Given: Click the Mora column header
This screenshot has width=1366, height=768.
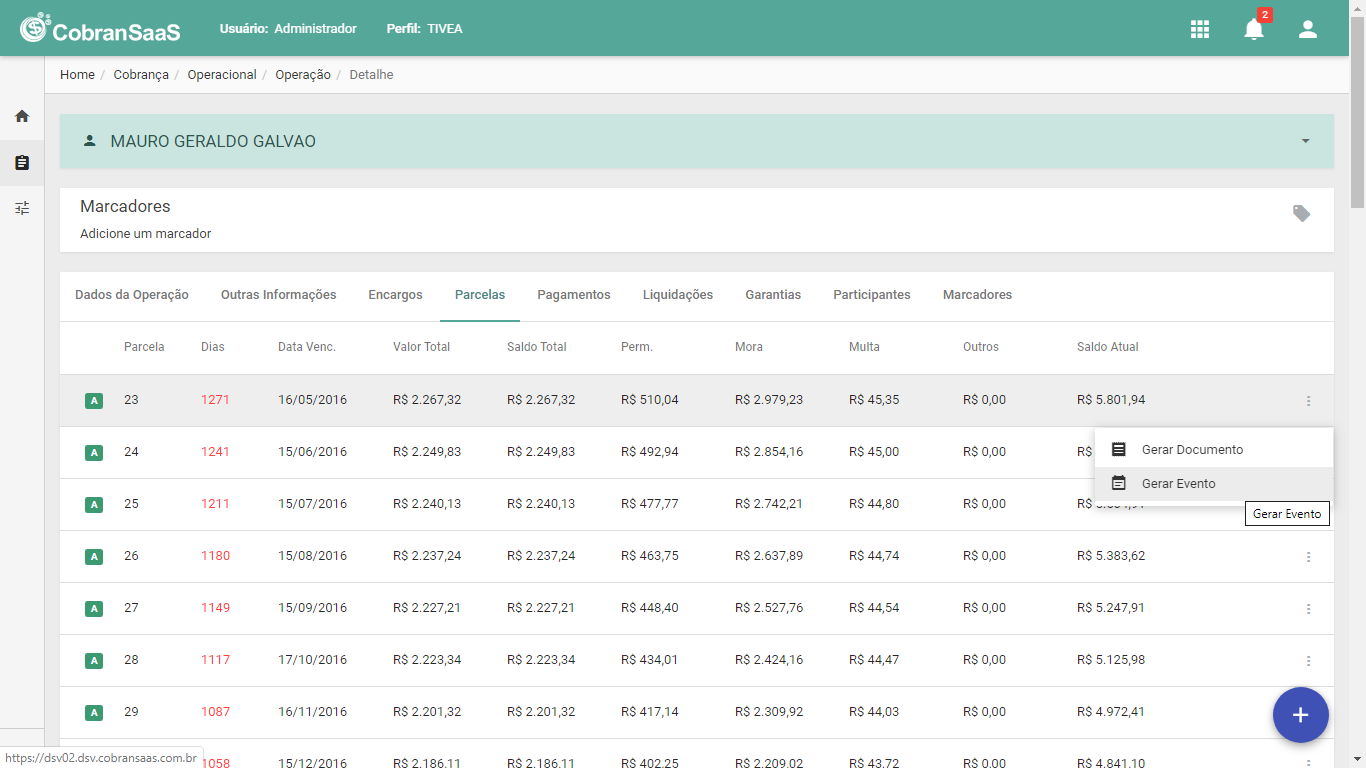Looking at the screenshot, I should coord(749,347).
